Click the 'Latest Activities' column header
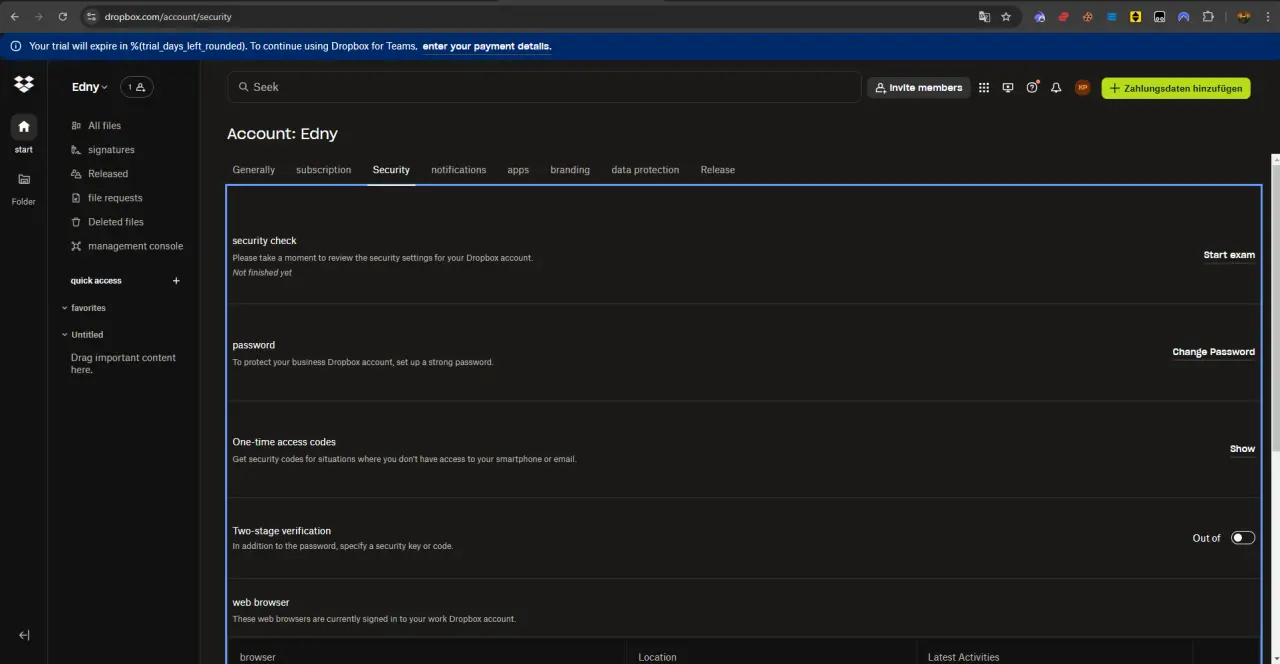 coord(963,657)
